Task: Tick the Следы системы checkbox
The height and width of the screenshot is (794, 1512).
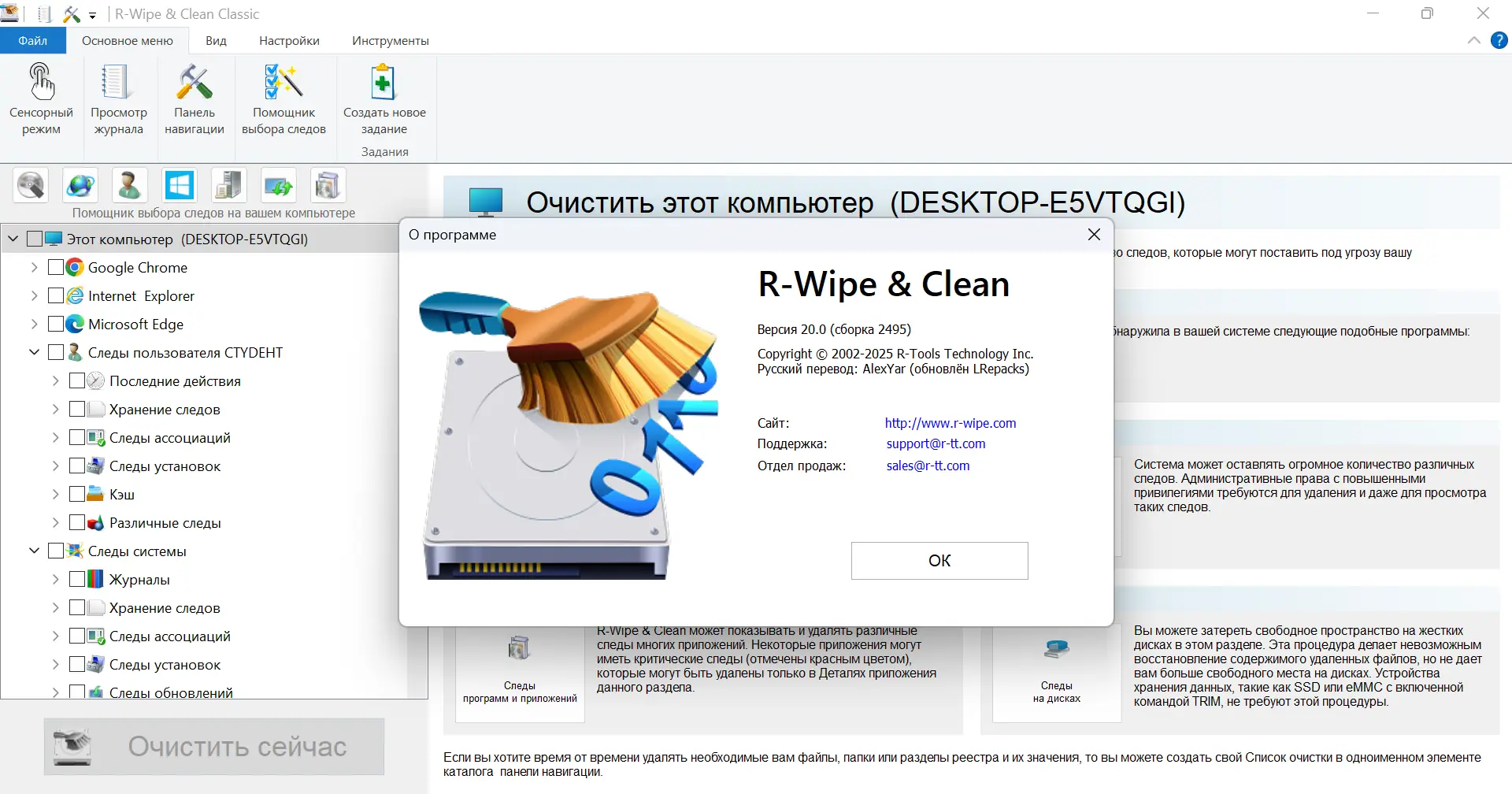Action: click(55, 550)
